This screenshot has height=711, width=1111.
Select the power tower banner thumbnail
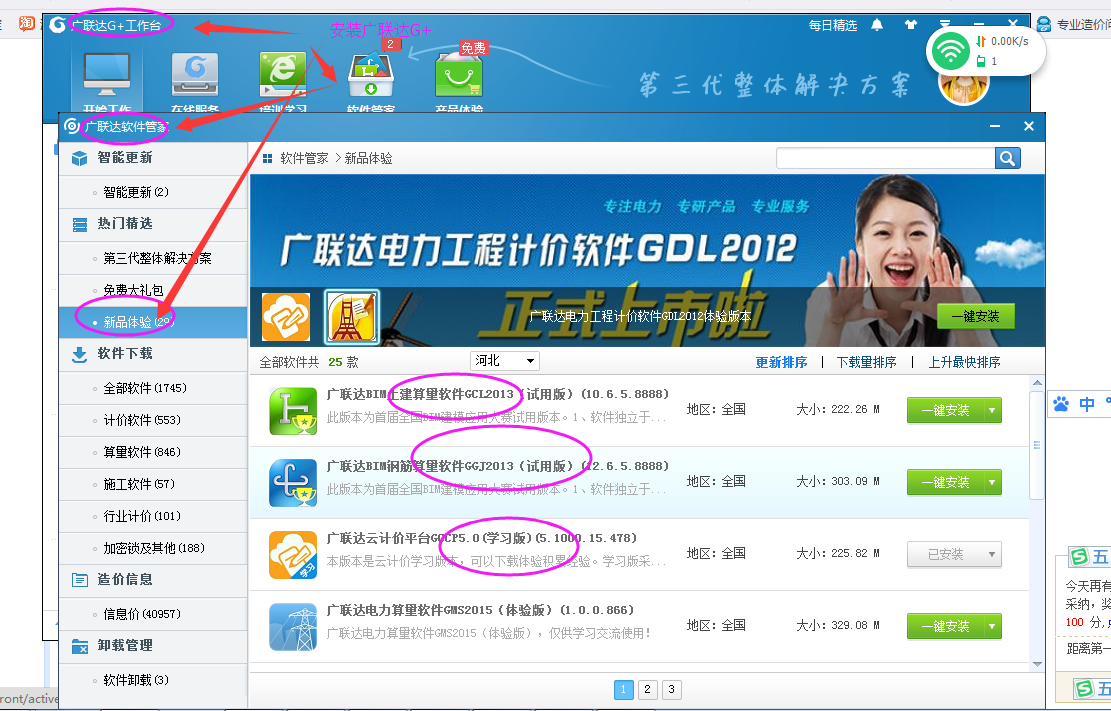click(352, 317)
